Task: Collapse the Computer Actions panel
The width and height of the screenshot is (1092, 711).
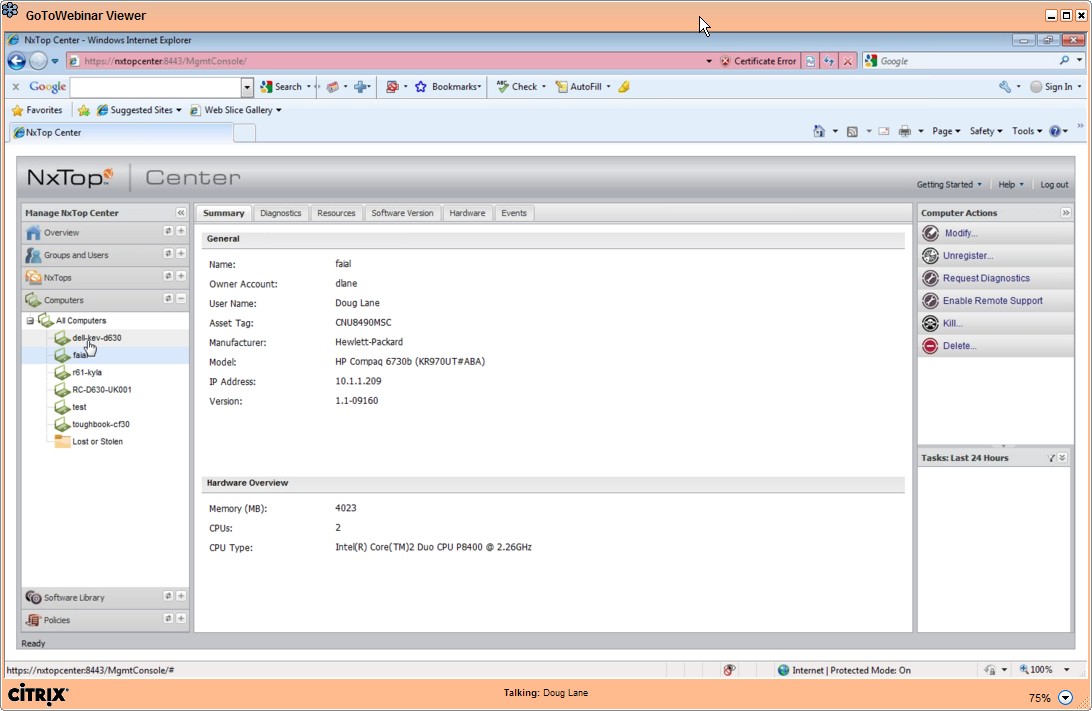Action: coord(1066,212)
